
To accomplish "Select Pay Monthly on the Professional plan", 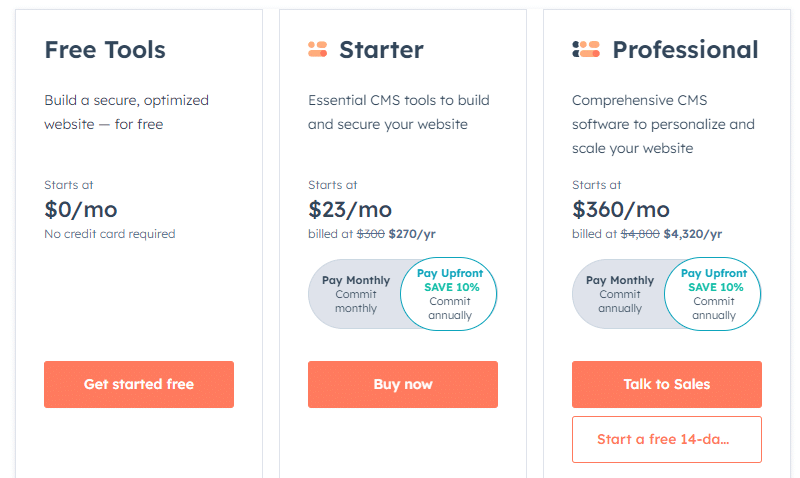I will pos(619,294).
